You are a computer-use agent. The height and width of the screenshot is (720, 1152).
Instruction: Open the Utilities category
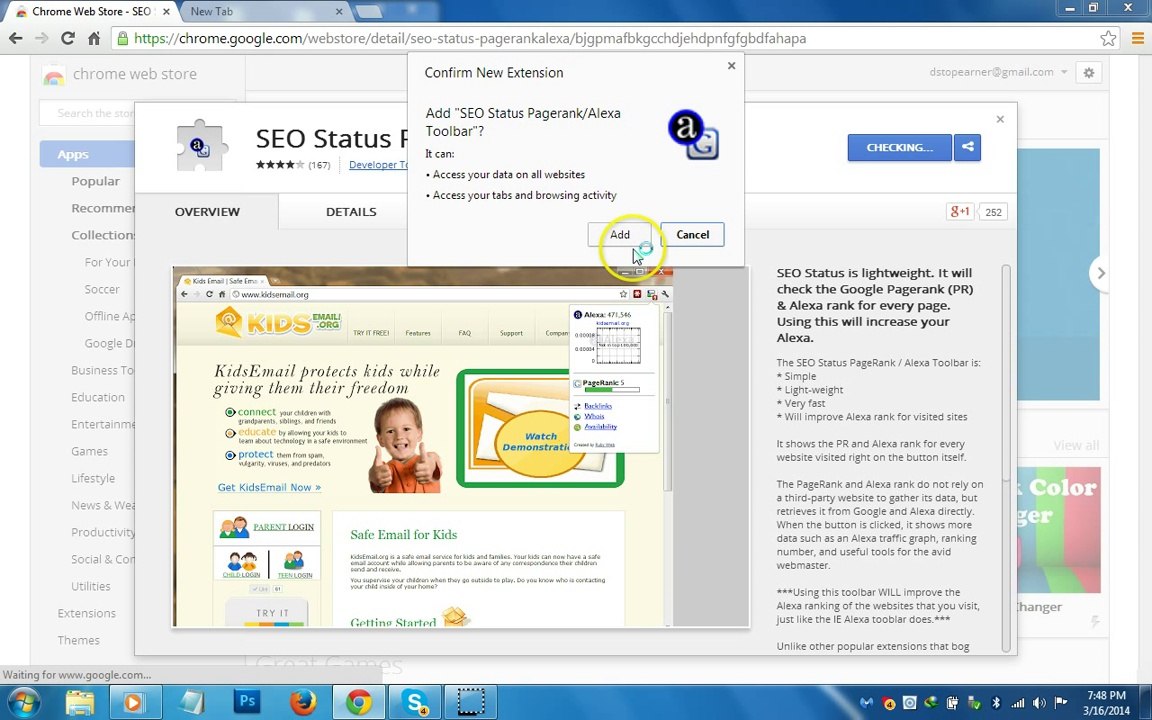coord(90,586)
